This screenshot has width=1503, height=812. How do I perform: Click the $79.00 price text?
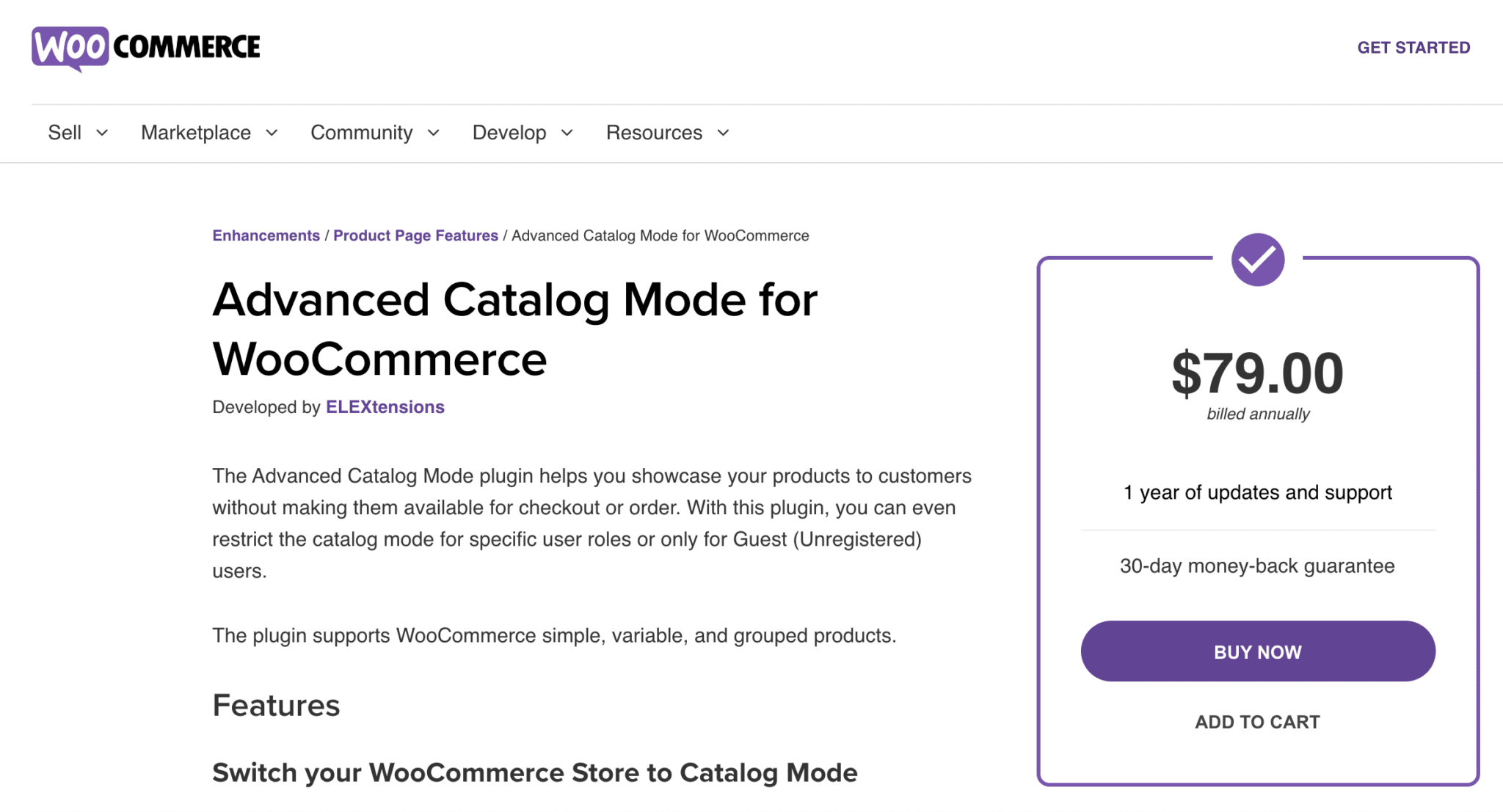pos(1257,373)
